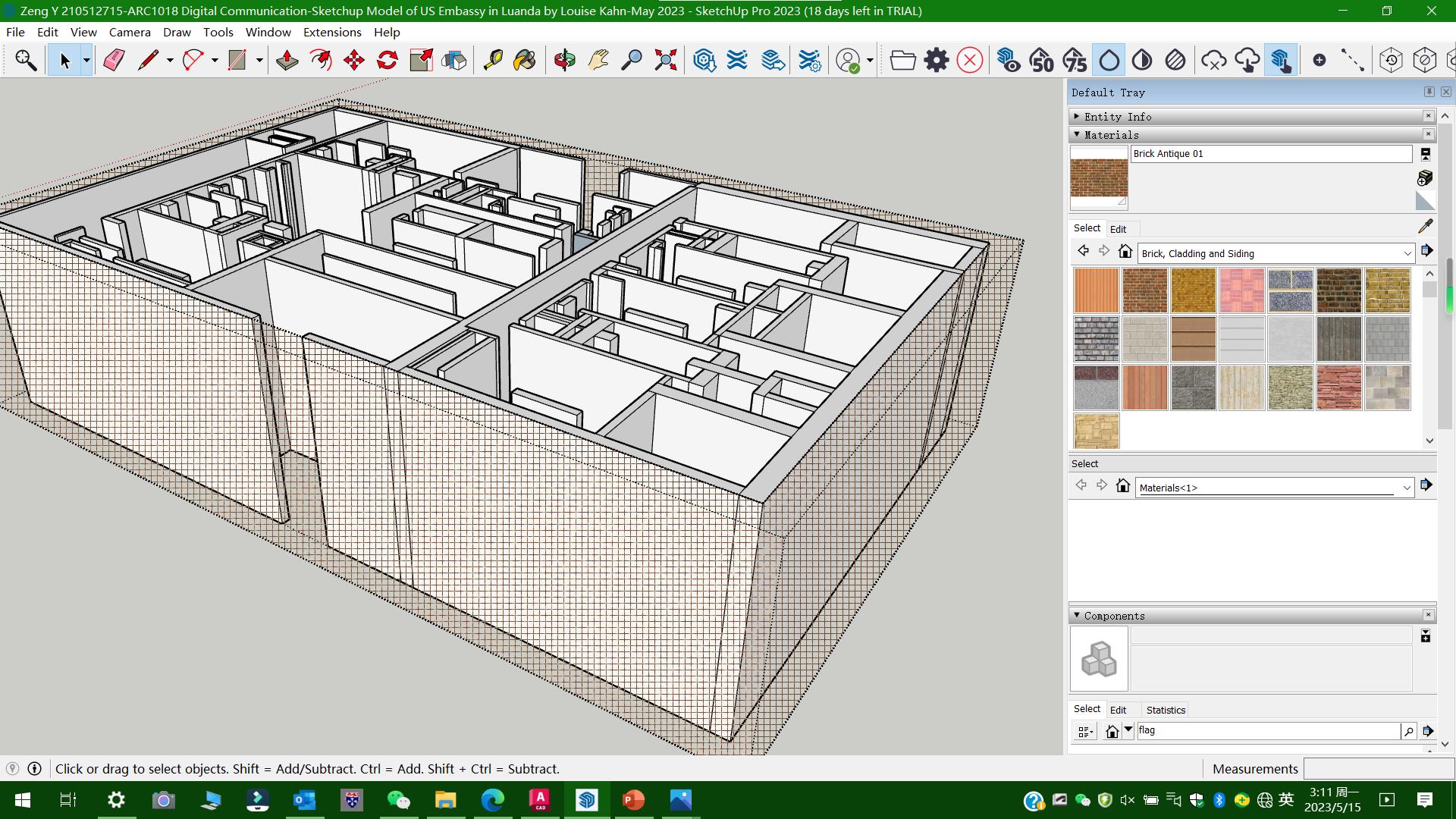Click the Tape Measure tool
The width and height of the screenshot is (1456, 819).
493,60
